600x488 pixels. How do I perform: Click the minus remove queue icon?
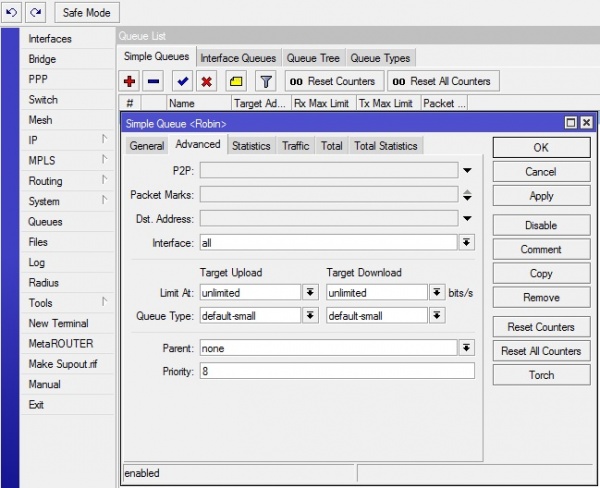click(153, 81)
